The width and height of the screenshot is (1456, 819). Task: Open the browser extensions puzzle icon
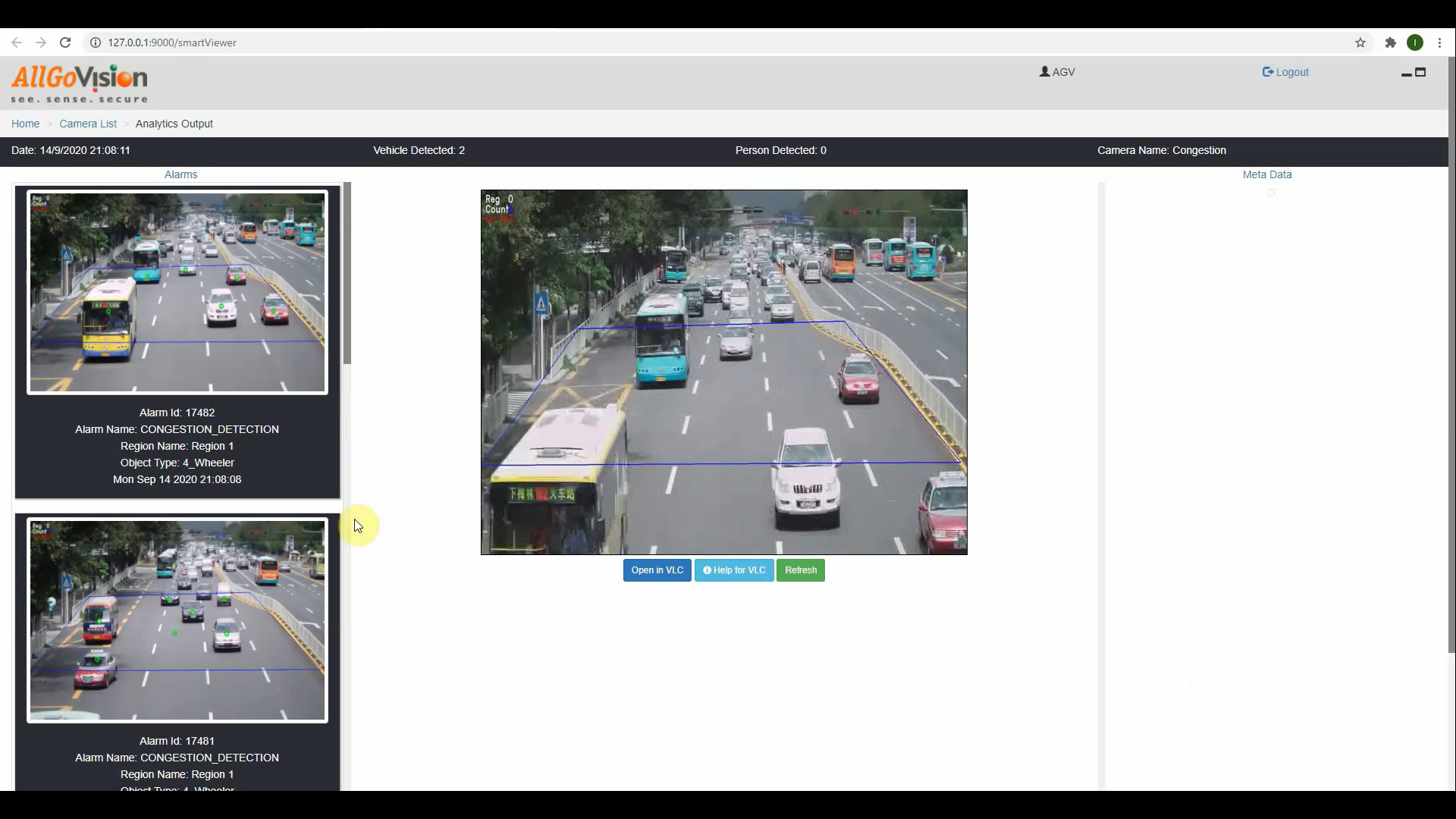(x=1390, y=42)
